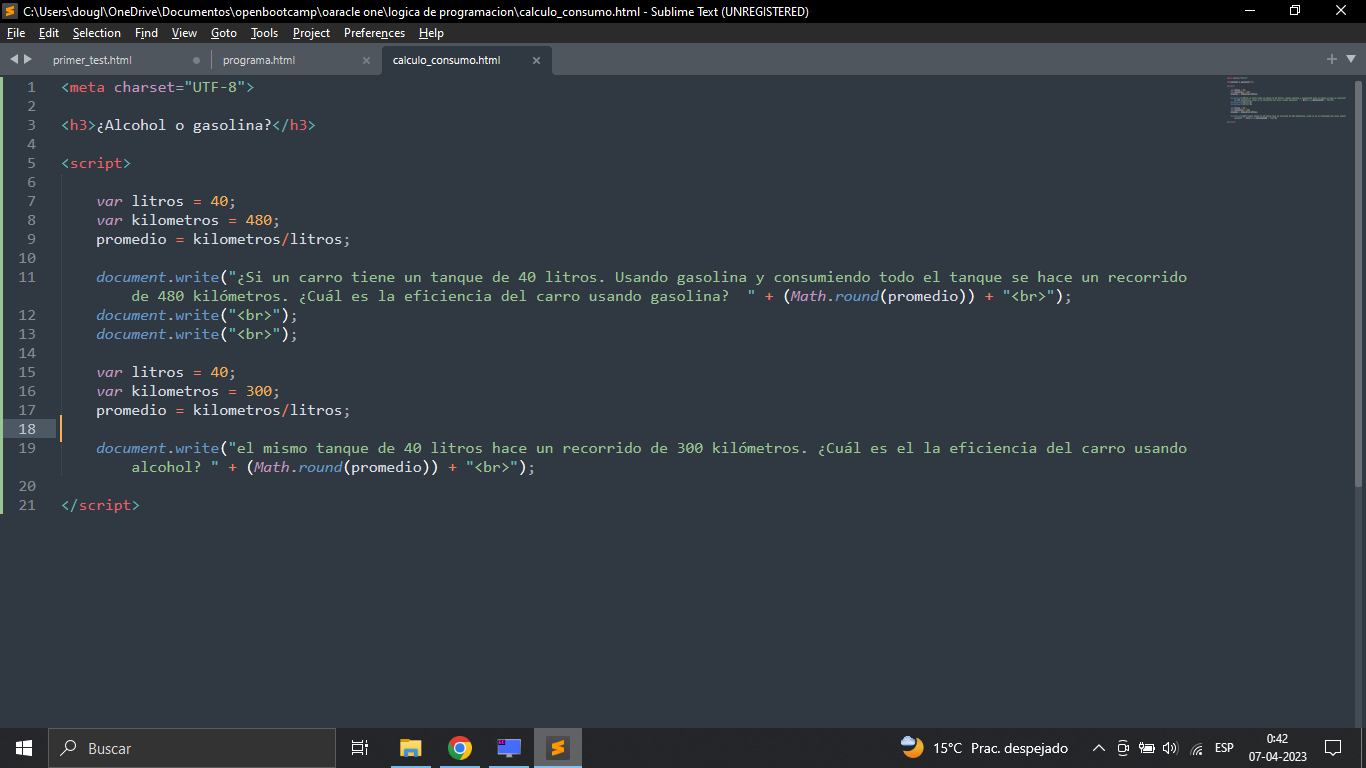The width and height of the screenshot is (1366, 768).
Task: Open File Explorer from the taskbar
Action: pyautogui.click(x=410, y=748)
